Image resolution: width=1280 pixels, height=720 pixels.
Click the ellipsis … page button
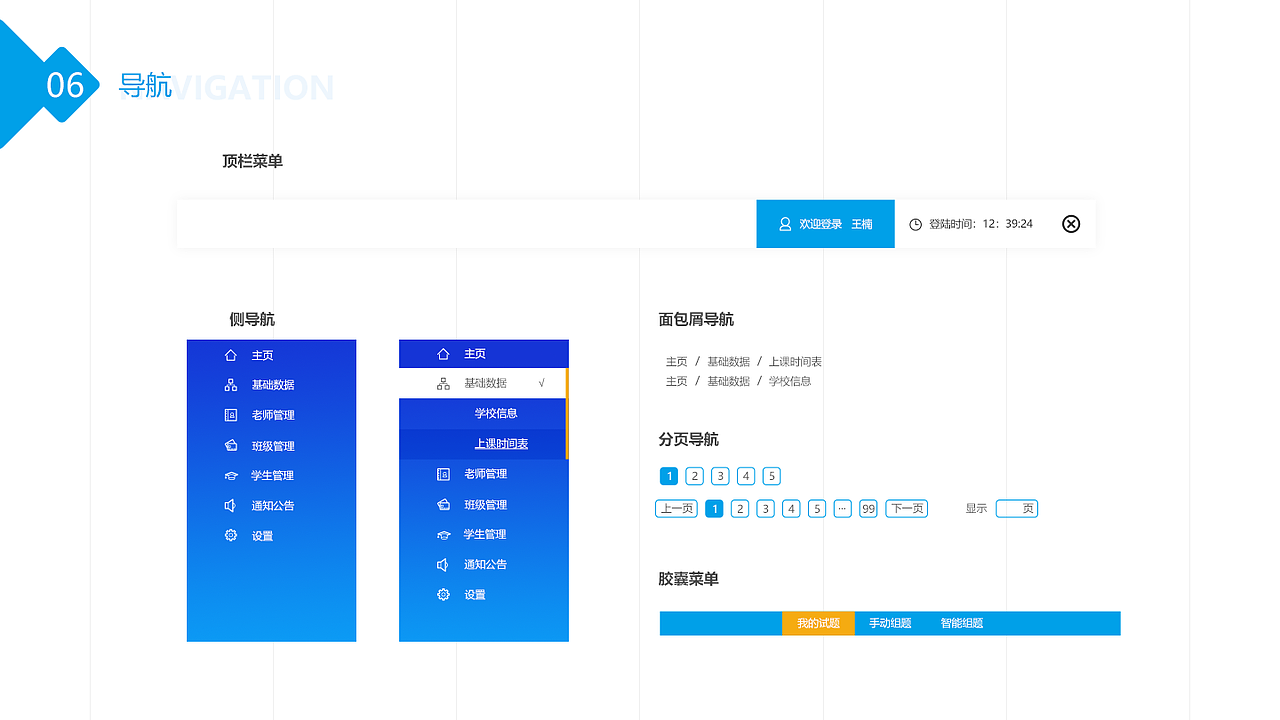(843, 509)
